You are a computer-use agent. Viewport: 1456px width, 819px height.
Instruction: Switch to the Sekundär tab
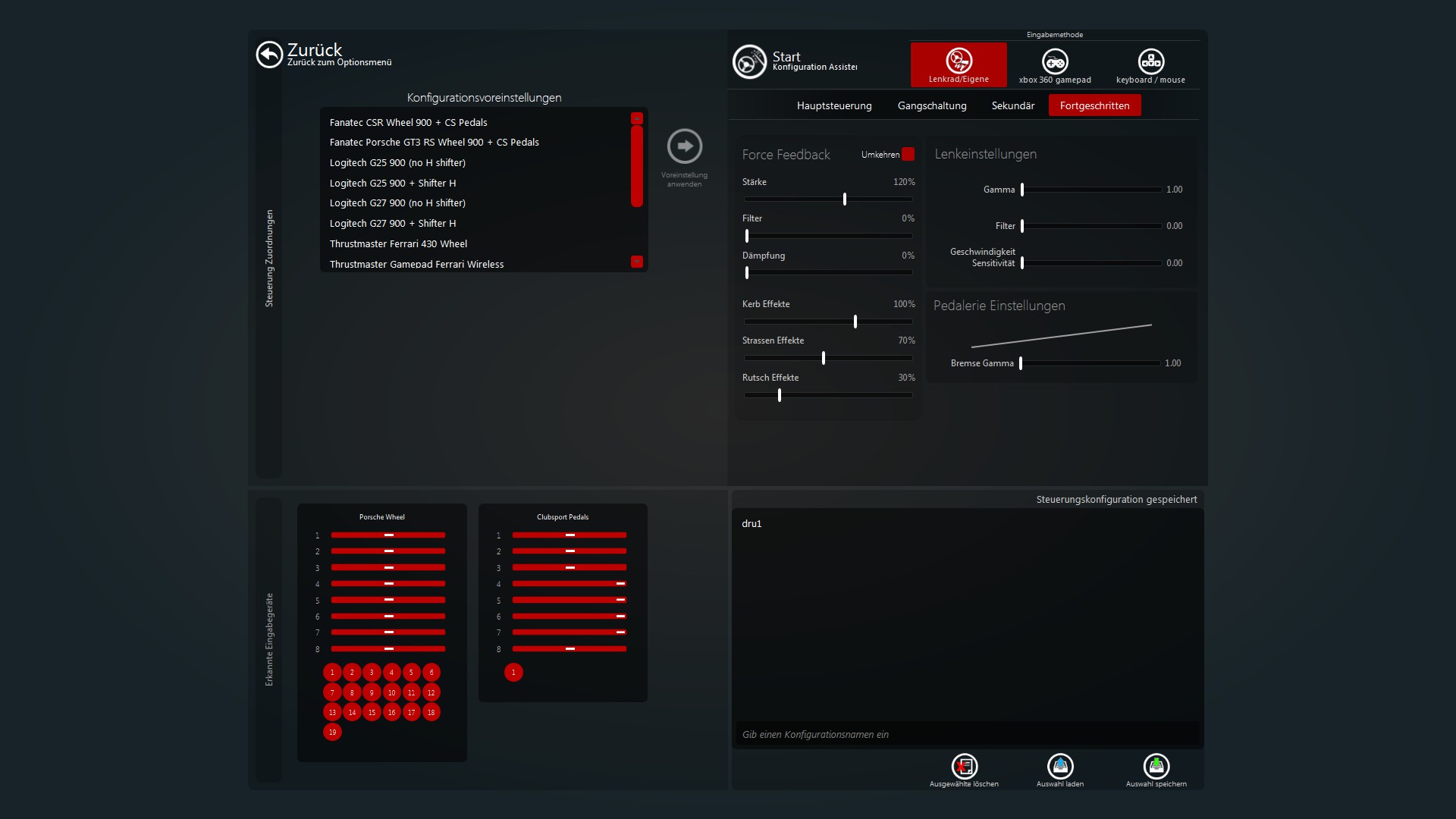[x=1013, y=105]
